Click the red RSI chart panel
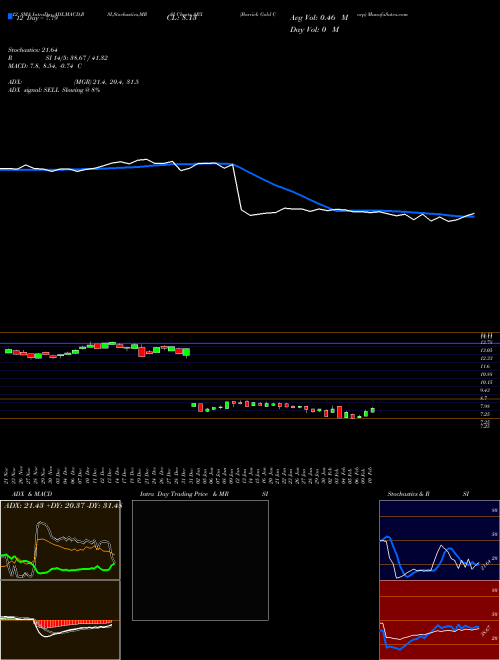Screen dimensions: 500x660 439,620
